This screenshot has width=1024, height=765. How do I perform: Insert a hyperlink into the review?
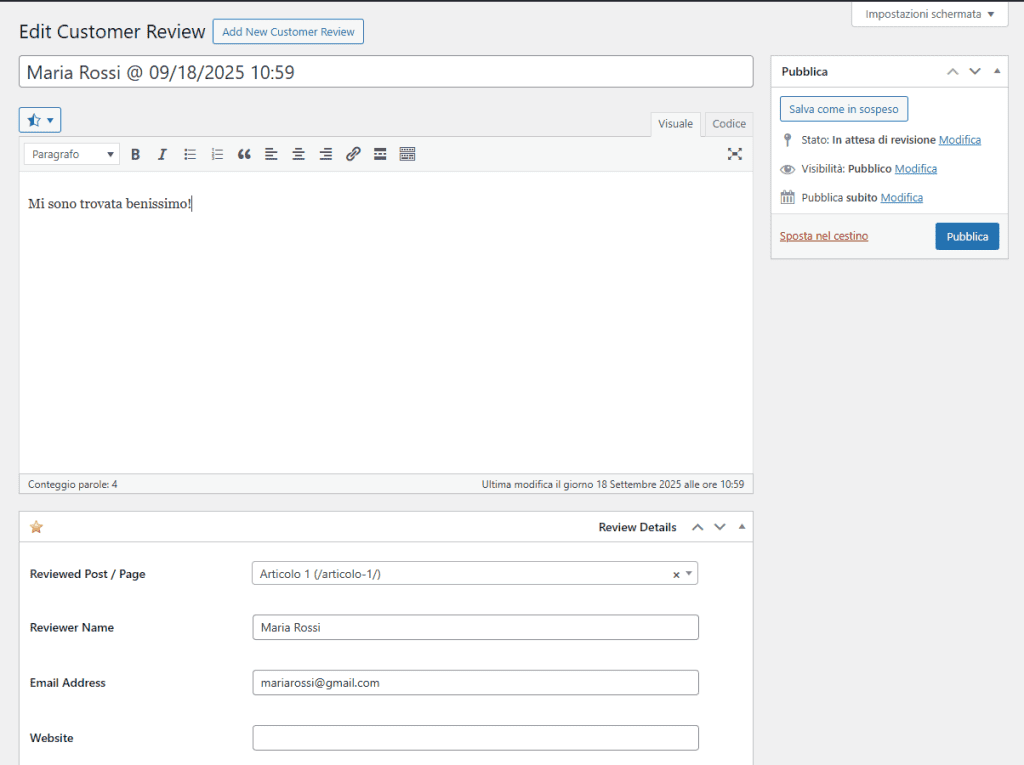(x=352, y=154)
